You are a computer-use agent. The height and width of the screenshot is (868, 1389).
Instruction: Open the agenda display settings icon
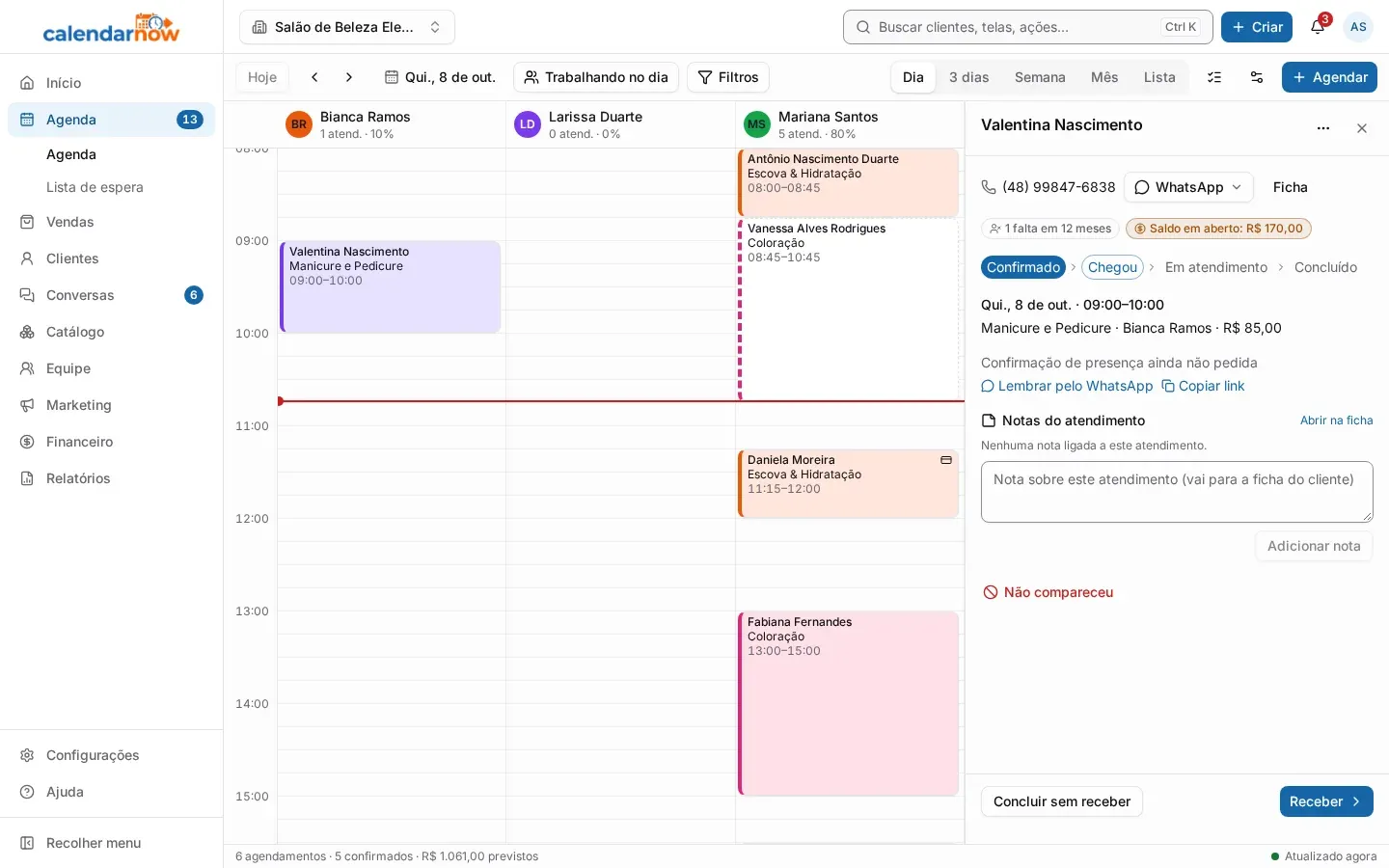point(1257,77)
